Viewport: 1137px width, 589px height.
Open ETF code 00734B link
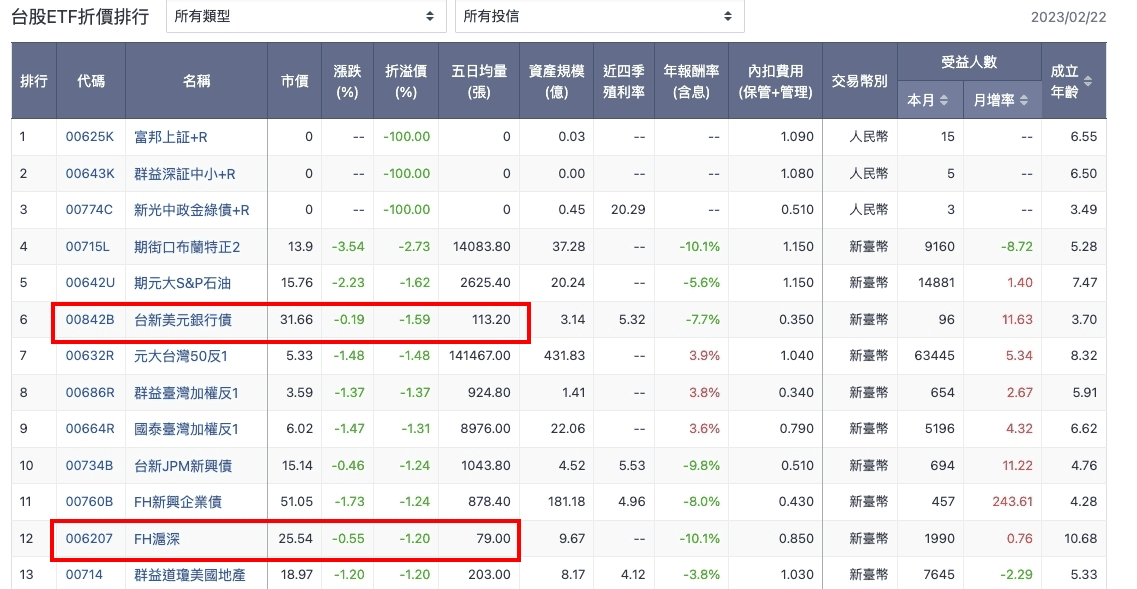89,466
